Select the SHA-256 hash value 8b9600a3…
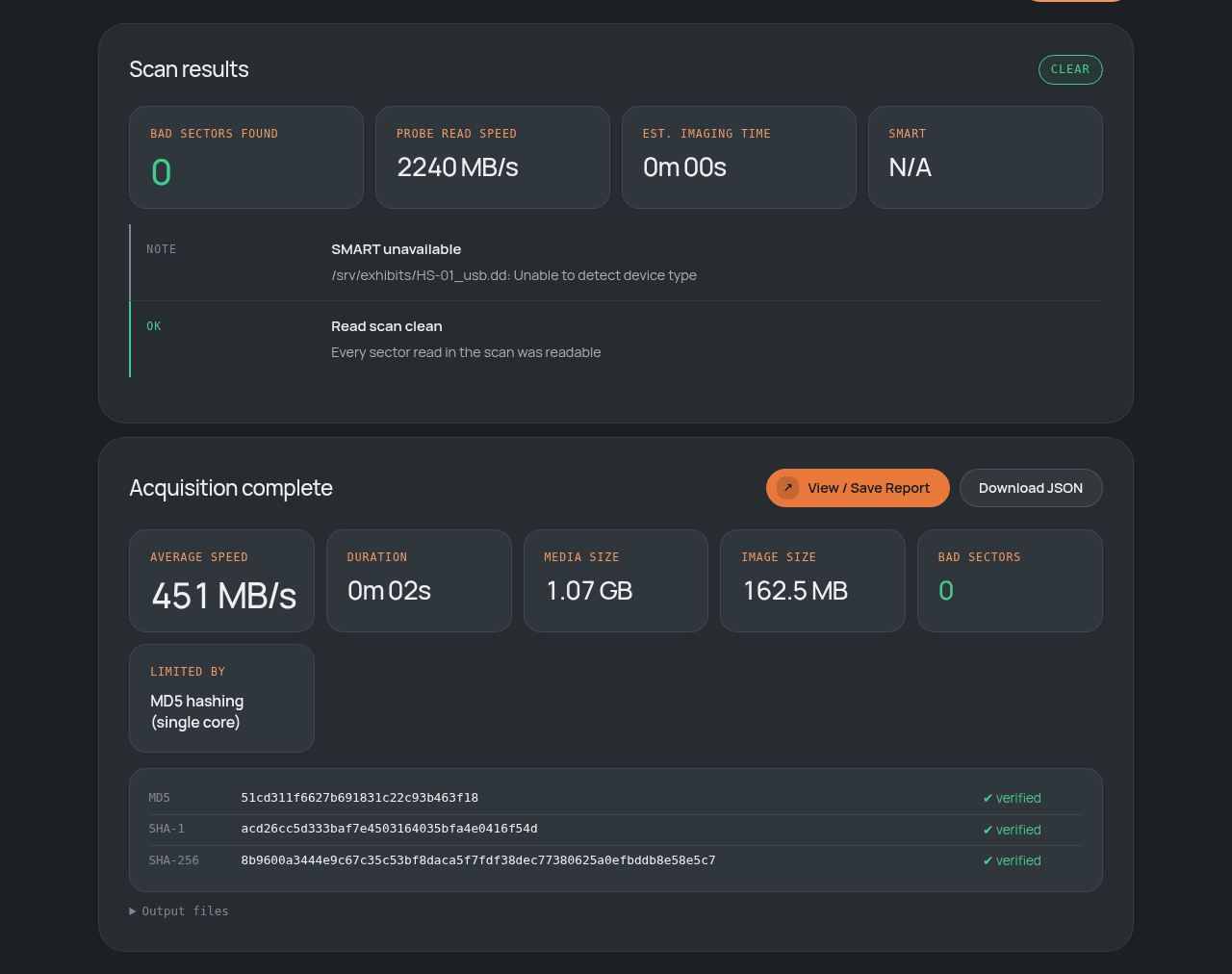This screenshot has height=974, width=1232. click(478, 860)
